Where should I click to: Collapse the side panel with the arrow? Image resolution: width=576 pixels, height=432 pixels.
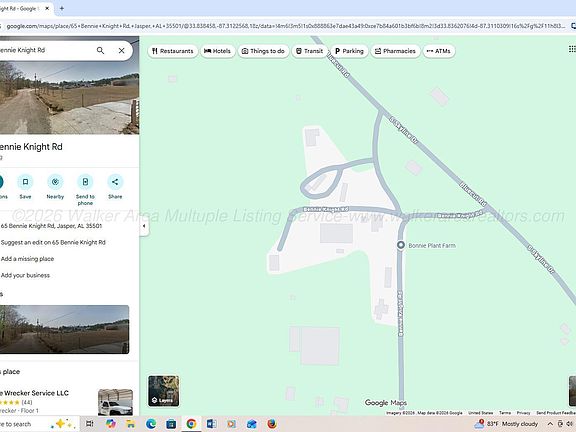click(144, 226)
